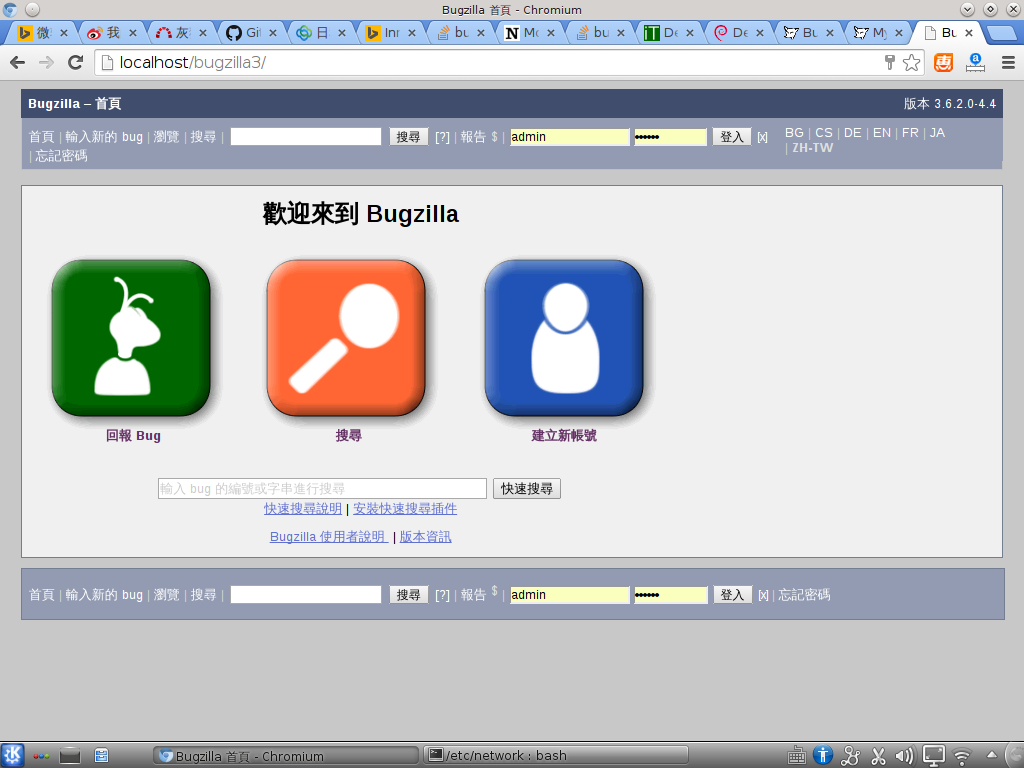Click the top 登入 login button
This screenshot has width=1024, height=768.
[731, 137]
